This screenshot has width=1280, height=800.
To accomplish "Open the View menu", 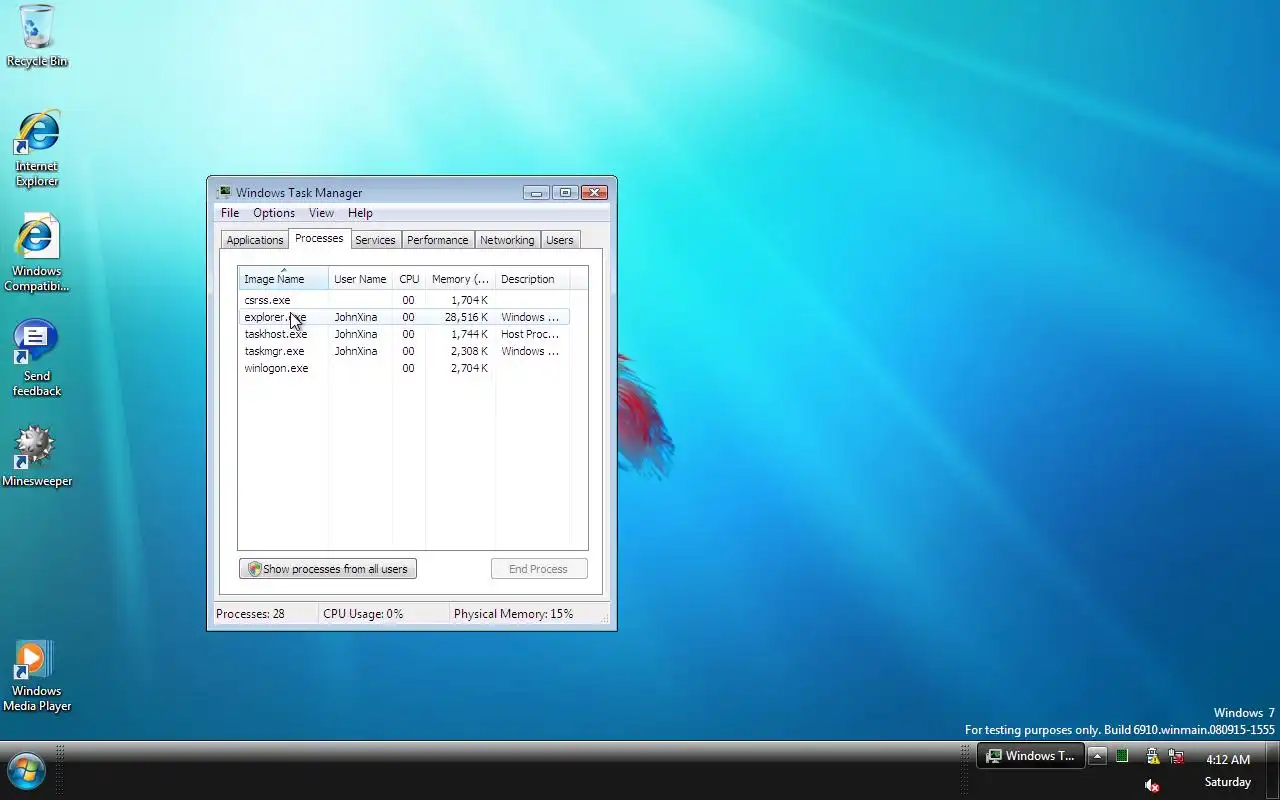I will point(321,213).
